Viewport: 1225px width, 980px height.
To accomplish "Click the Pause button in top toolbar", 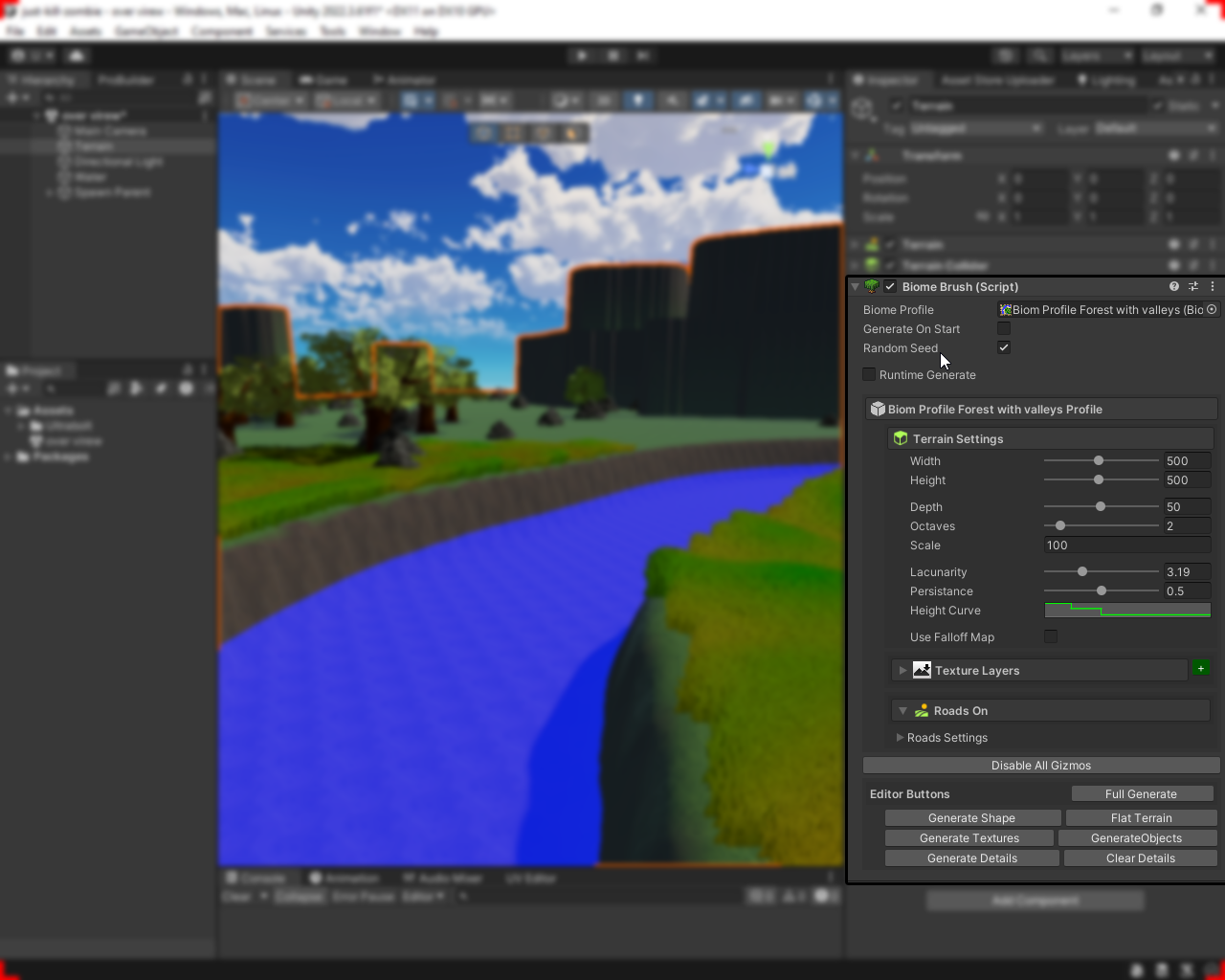I will tap(613, 56).
